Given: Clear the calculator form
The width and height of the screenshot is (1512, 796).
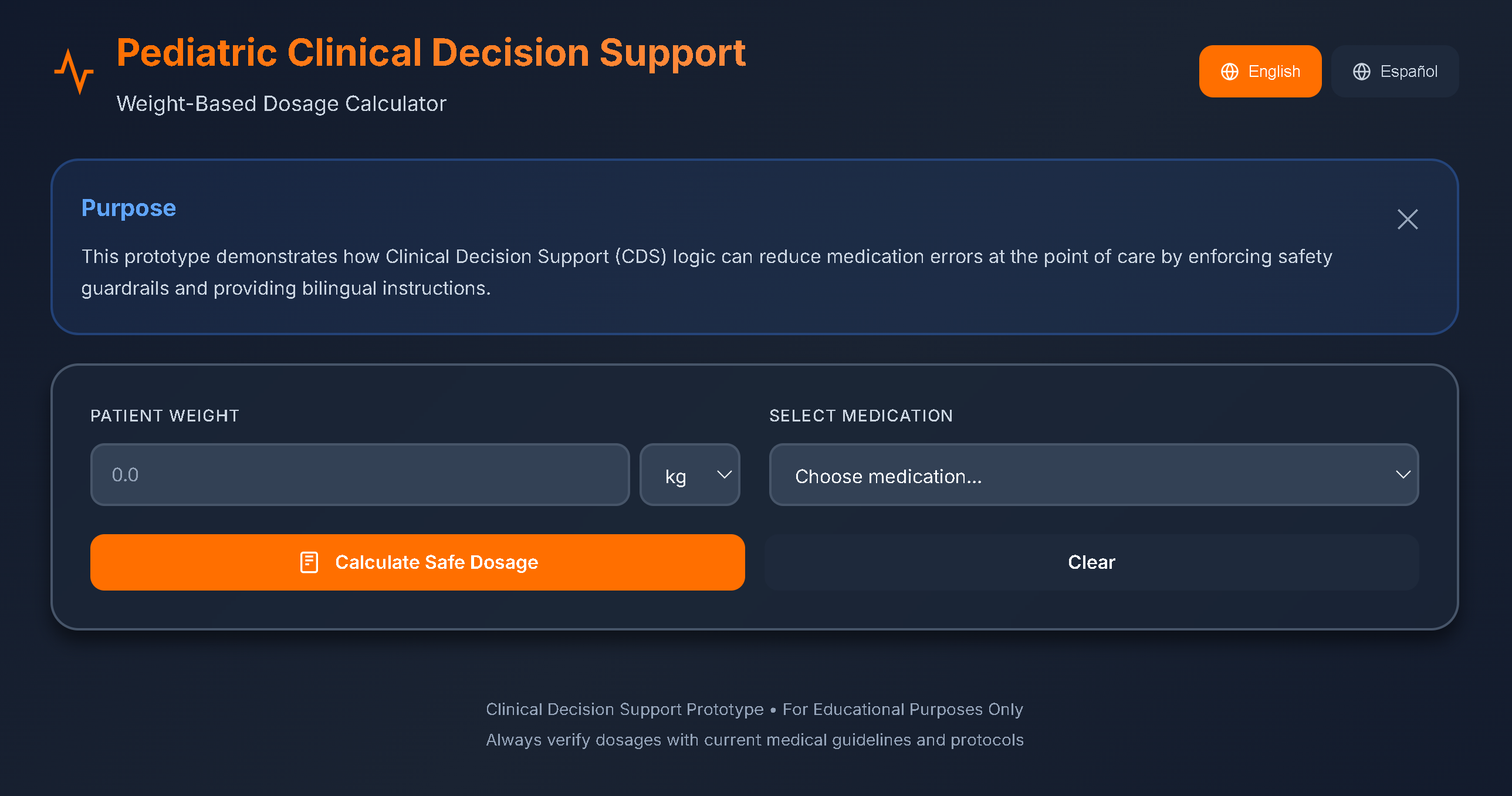Looking at the screenshot, I should pyautogui.click(x=1092, y=562).
